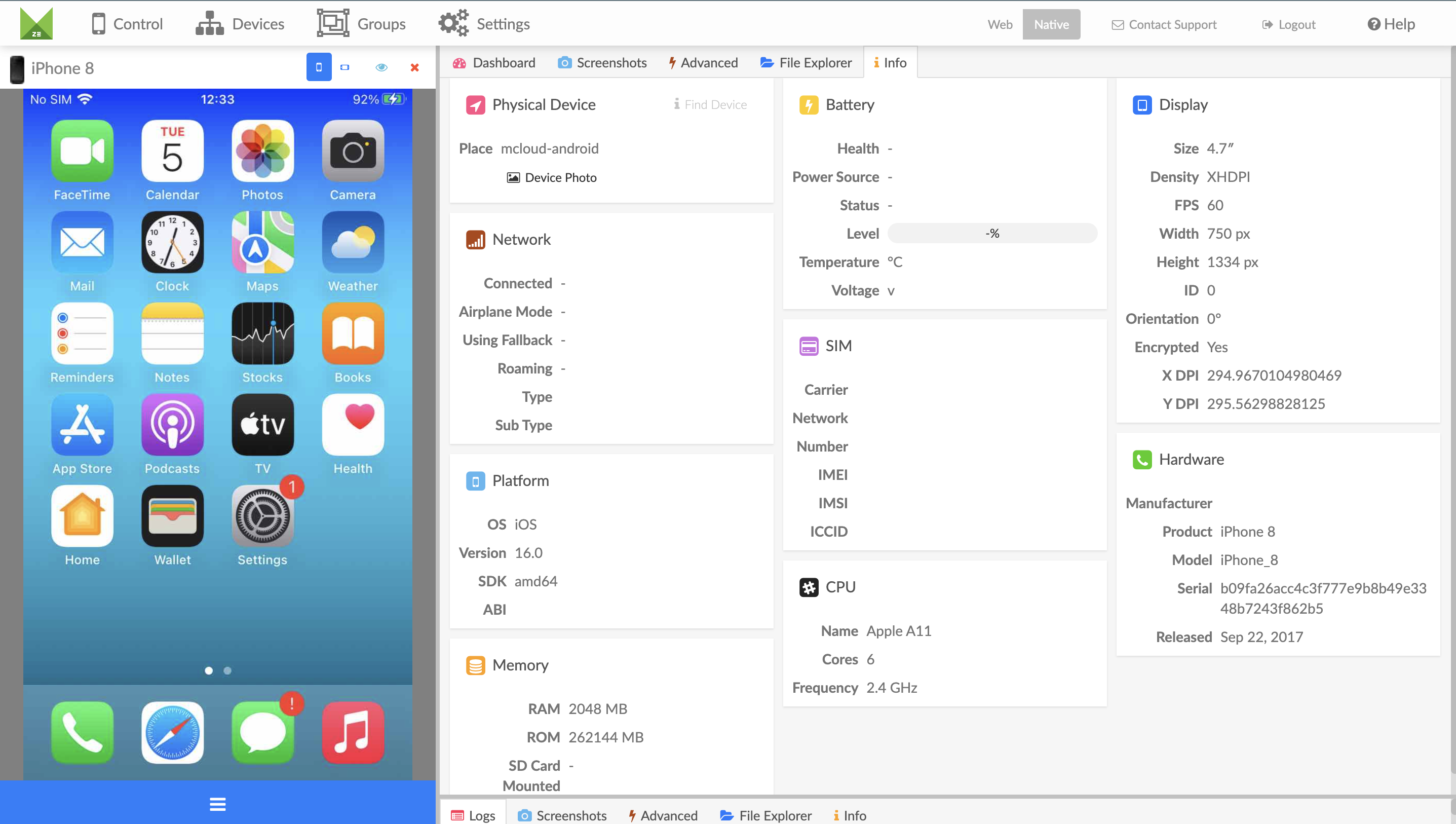
Task: Go to the Devices menu
Action: click(240, 24)
